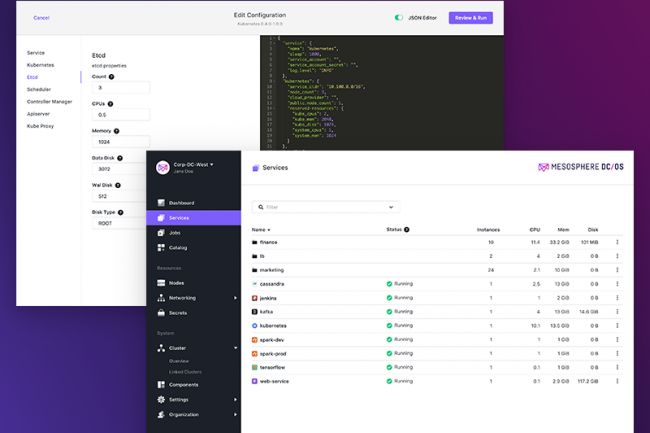Select the Controller Manager section
This screenshot has height=433, width=650.
(49, 102)
